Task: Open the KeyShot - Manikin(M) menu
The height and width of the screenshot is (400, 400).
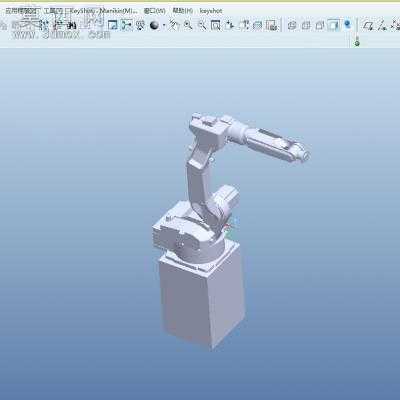Action: pyautogui.click(x=103, y=11)
